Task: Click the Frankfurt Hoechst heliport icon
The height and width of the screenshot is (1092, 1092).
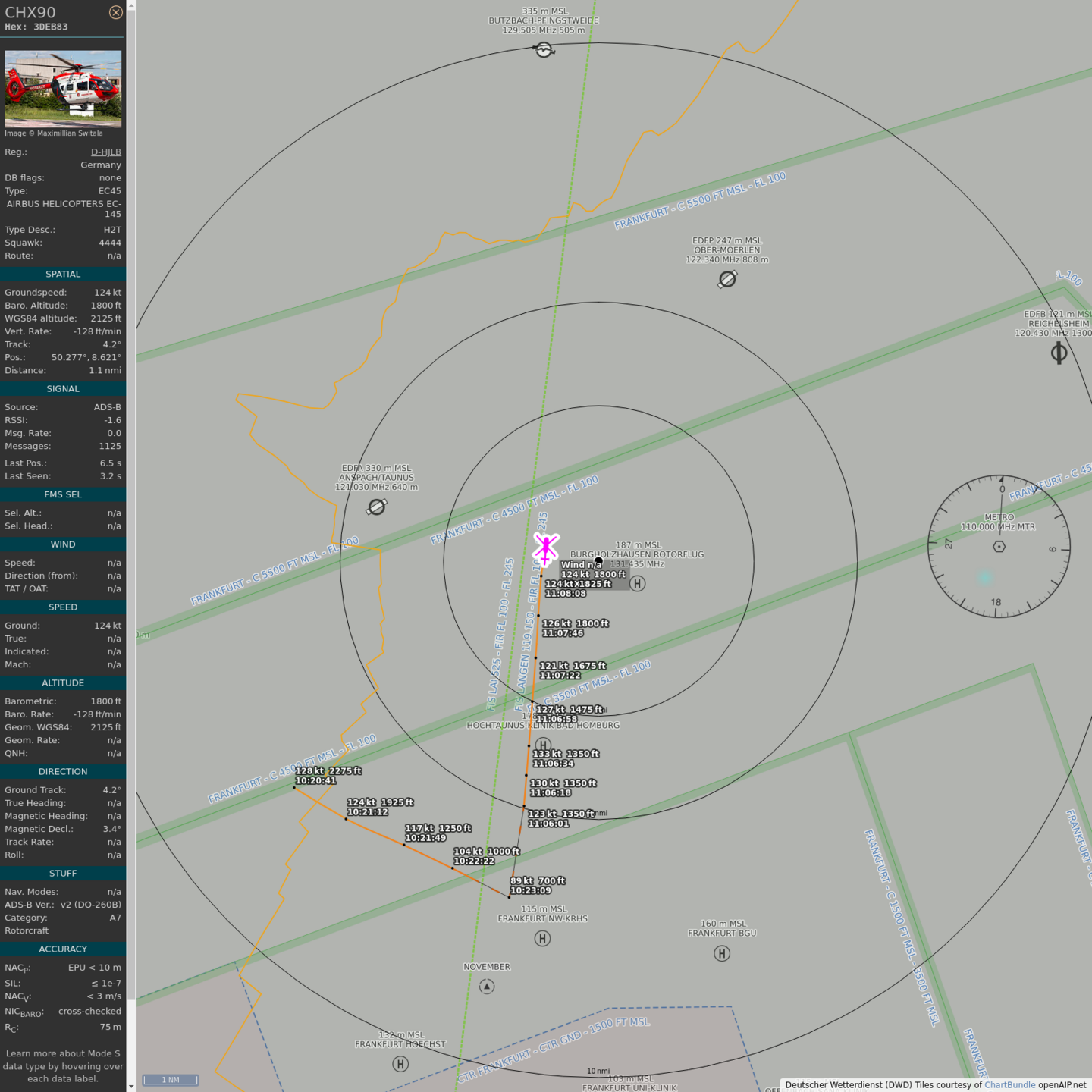Action: tap(400, 1064)
